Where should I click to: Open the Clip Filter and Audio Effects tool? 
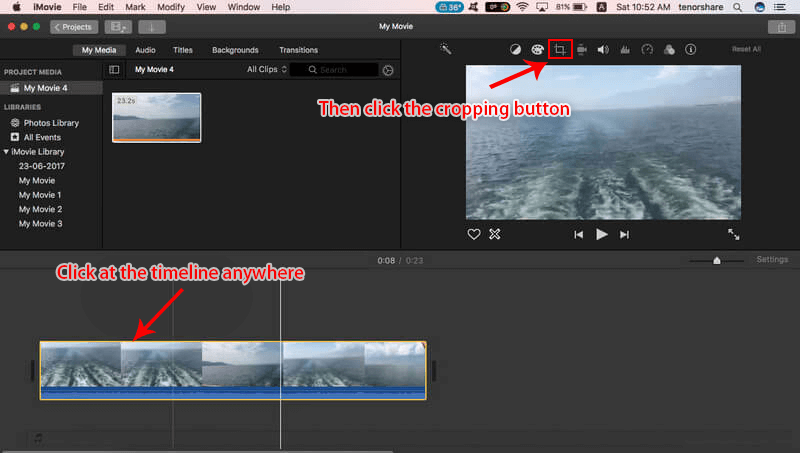pyautogui.click(x=669, y=49)
